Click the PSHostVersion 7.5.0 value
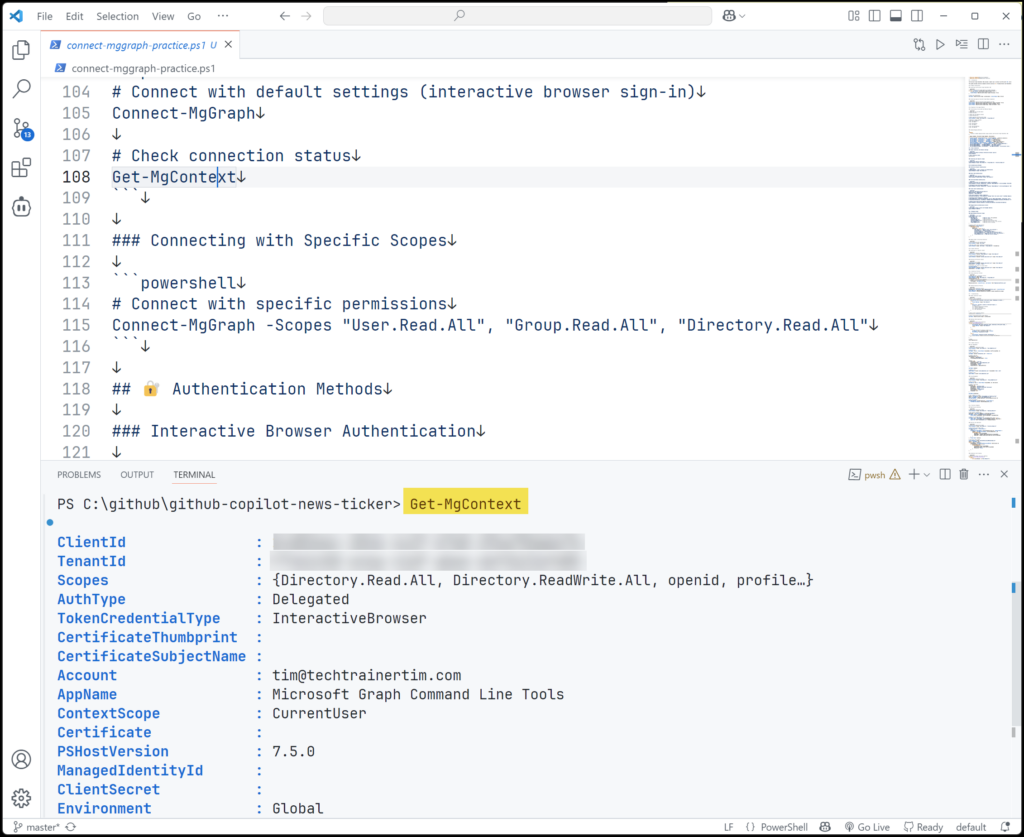Viewport: 1024px width, 837px height. pos(293,751)
